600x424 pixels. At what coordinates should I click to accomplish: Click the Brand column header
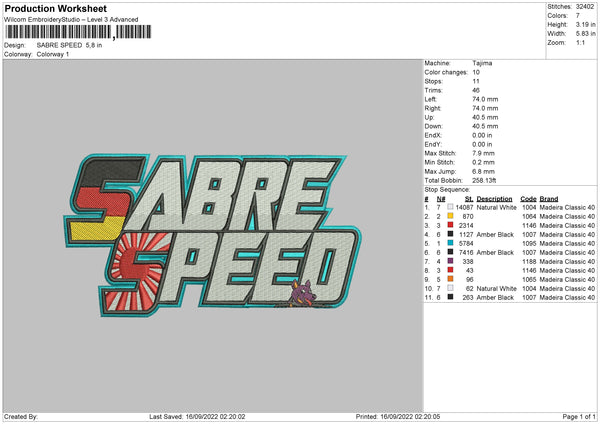[x=549, y=198]
